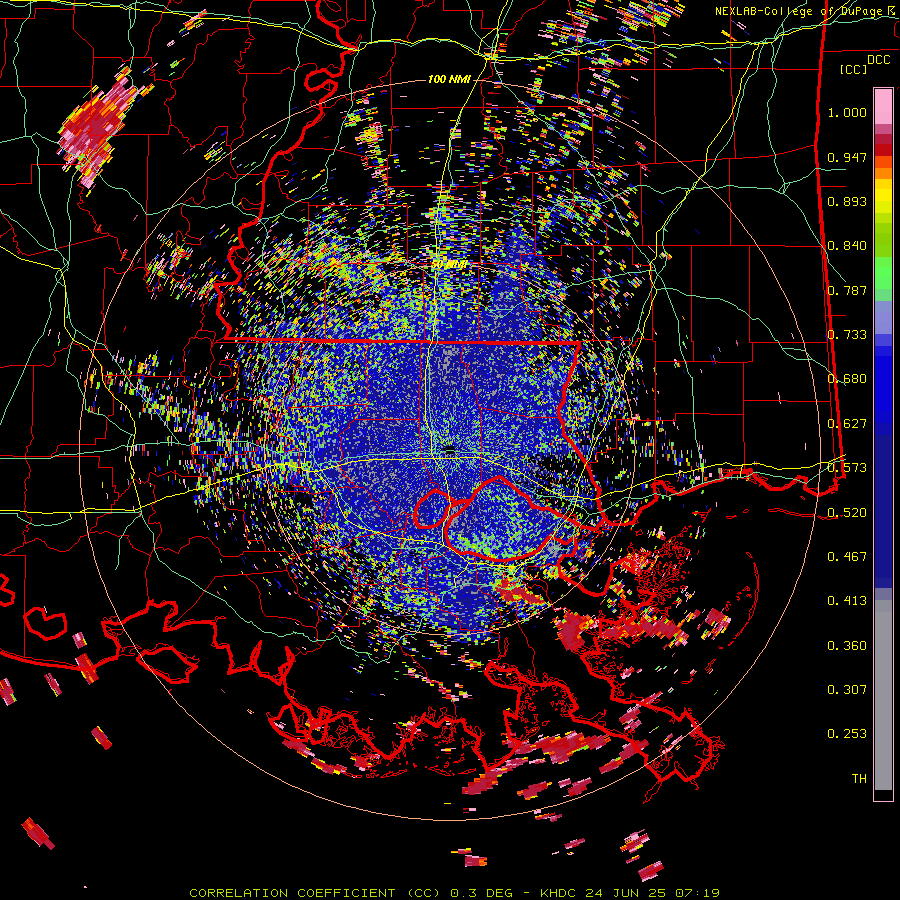Click the black radar site marker at center

(x=450, y=449)
